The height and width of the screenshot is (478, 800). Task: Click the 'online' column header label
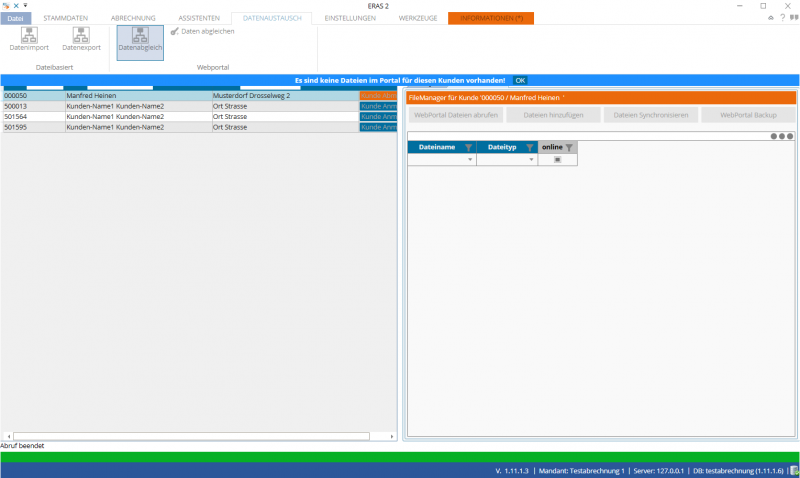click(552, 147)
